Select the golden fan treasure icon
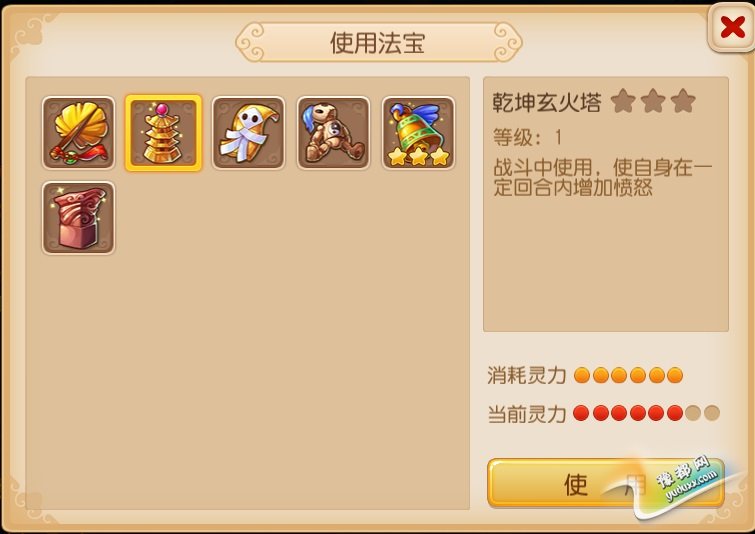This screenshot has height=534, width=755. [x=78, y=133]
